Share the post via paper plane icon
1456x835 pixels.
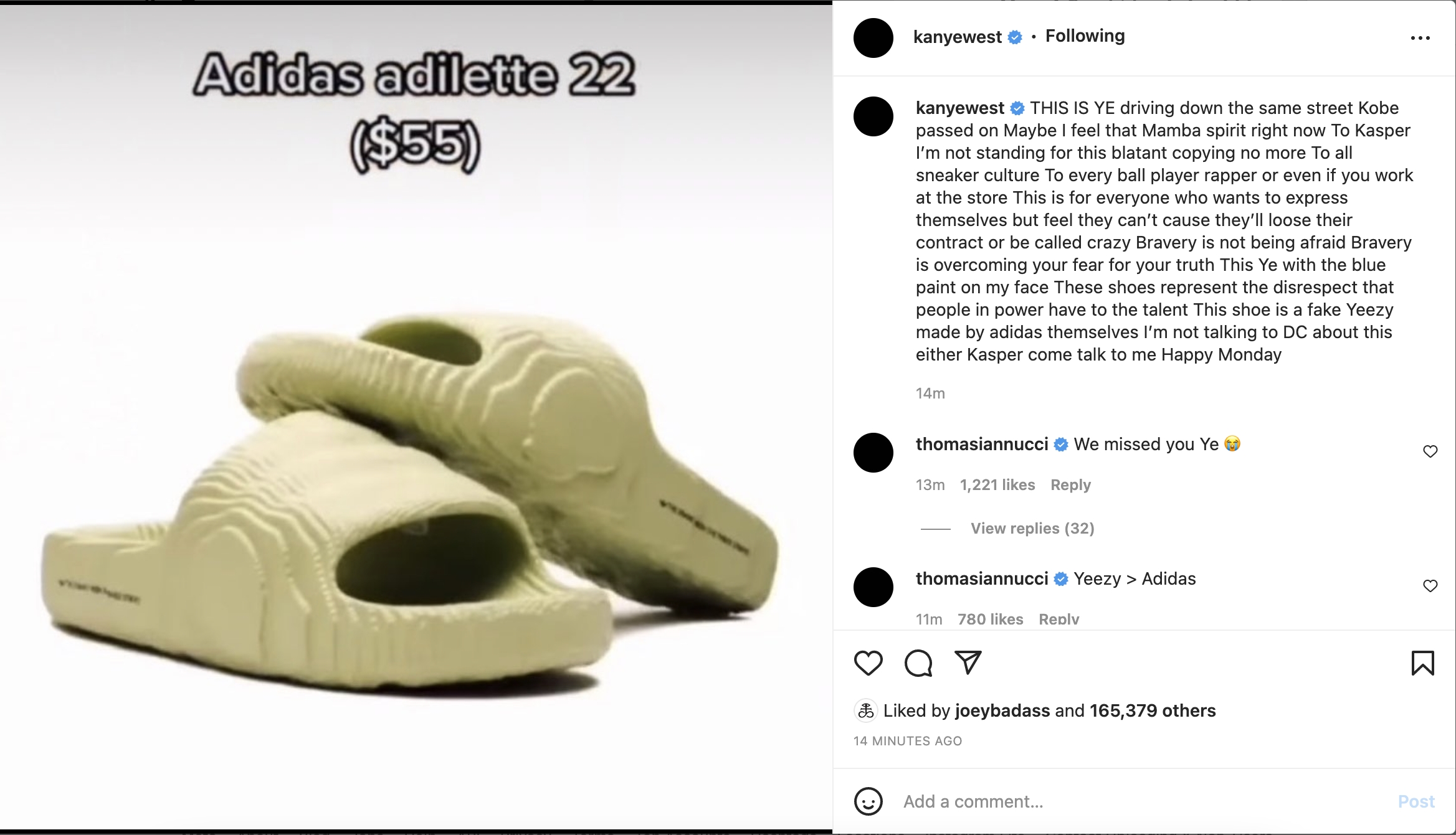tap(968, 663)
